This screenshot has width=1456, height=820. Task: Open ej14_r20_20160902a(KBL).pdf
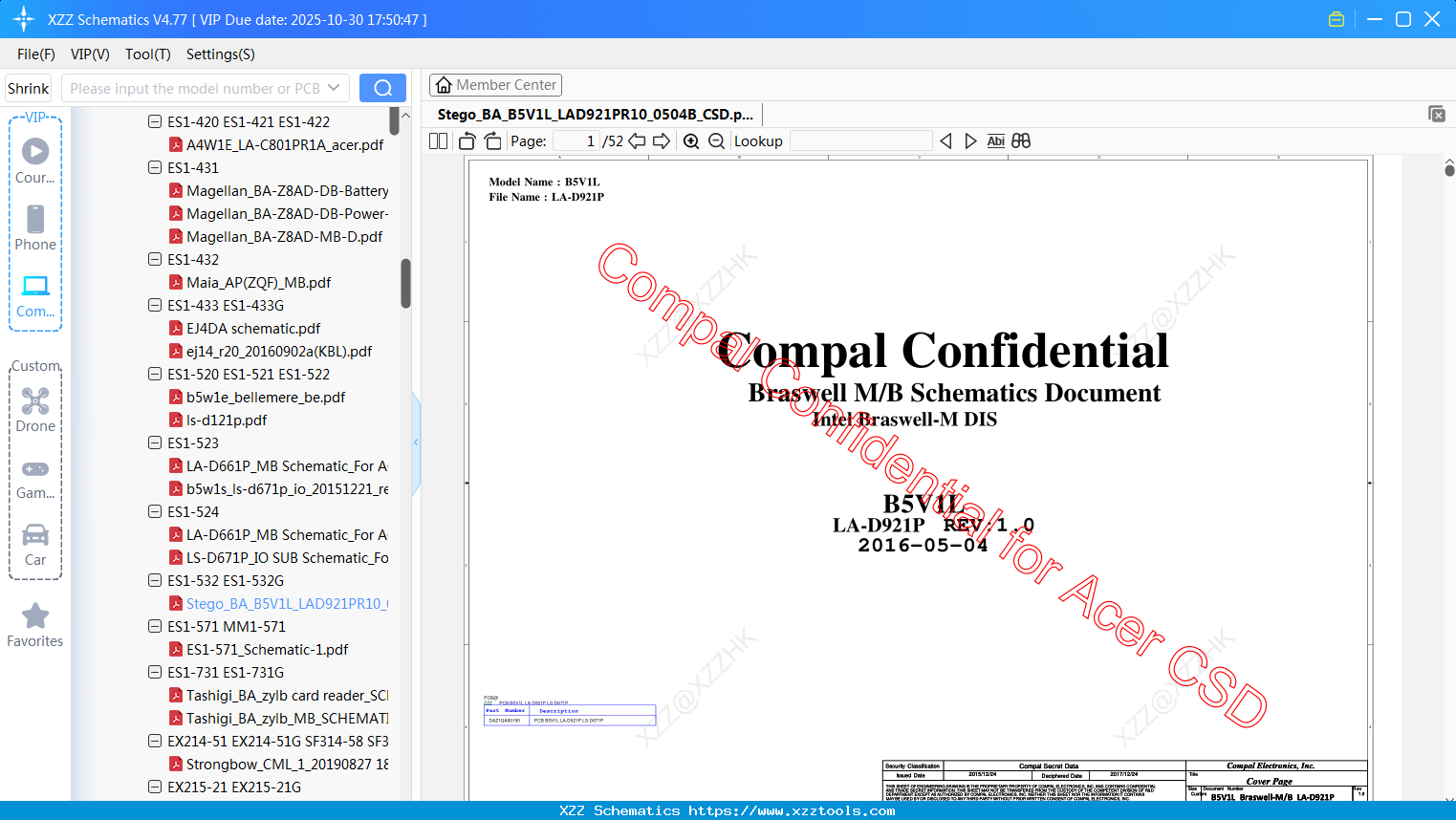tap(271, 352)
